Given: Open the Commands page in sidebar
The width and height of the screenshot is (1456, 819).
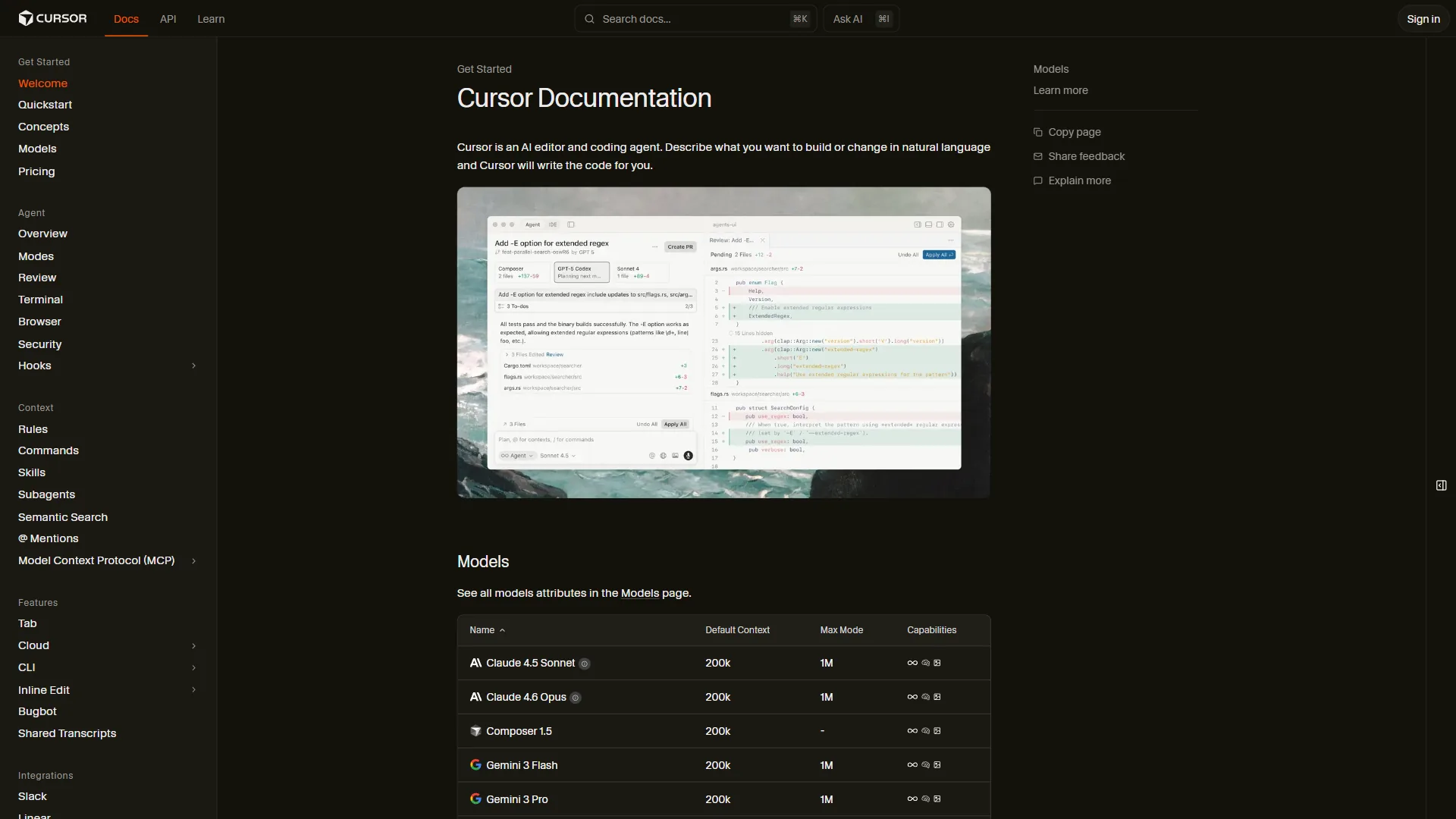Looking at the screenshot, I should (x=49, y=450).
